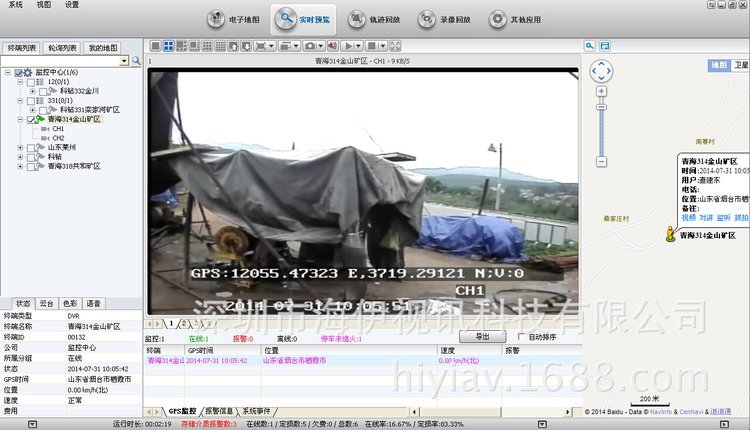Image resolution: width=750 pixels, height=430 pixels.
Task: Select the single-window video layout icon
Action: click(x=154, y=46)
